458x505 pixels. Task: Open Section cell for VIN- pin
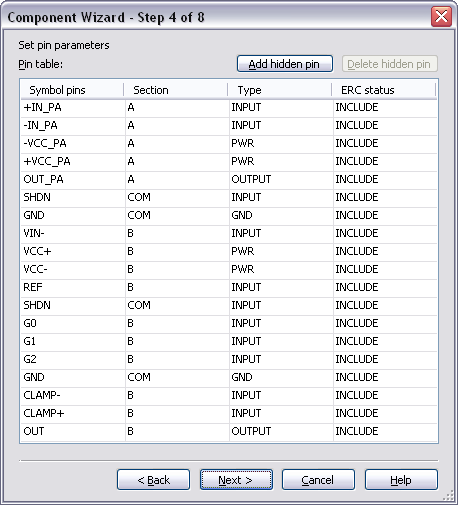[x=177, y=234]
